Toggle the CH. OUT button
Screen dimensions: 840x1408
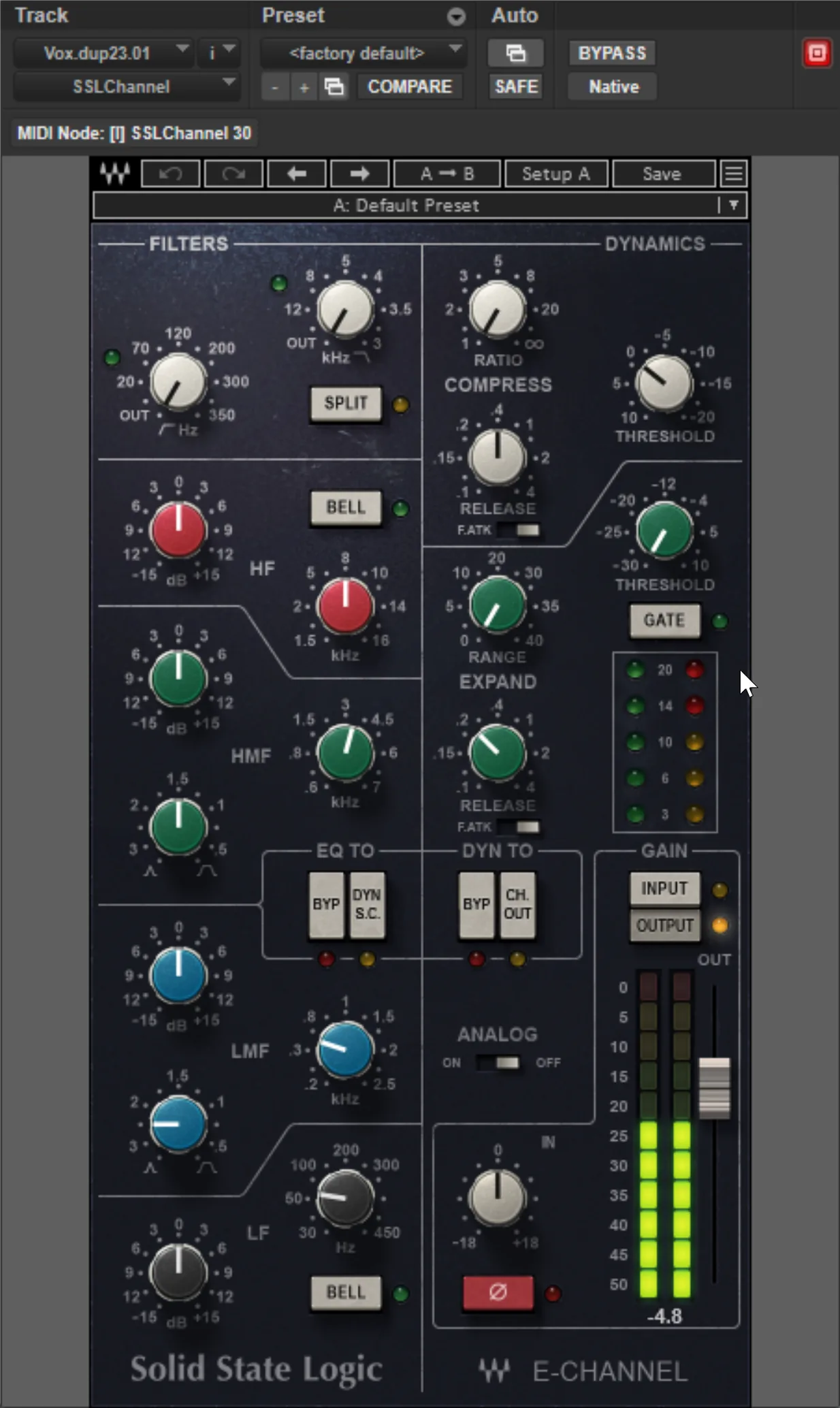(x=517, y=905)
